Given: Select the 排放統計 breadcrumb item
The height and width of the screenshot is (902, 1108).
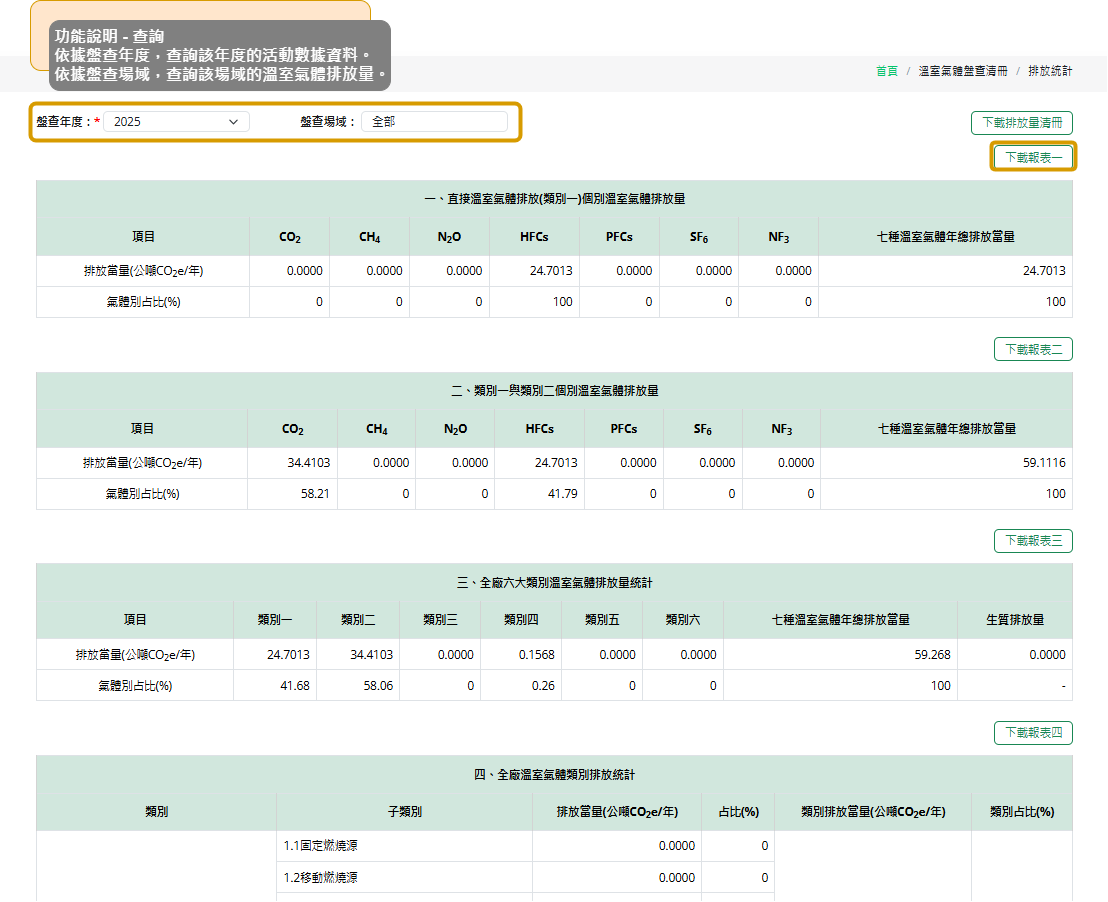Looking at the screenshot, I should point(1050,71).
